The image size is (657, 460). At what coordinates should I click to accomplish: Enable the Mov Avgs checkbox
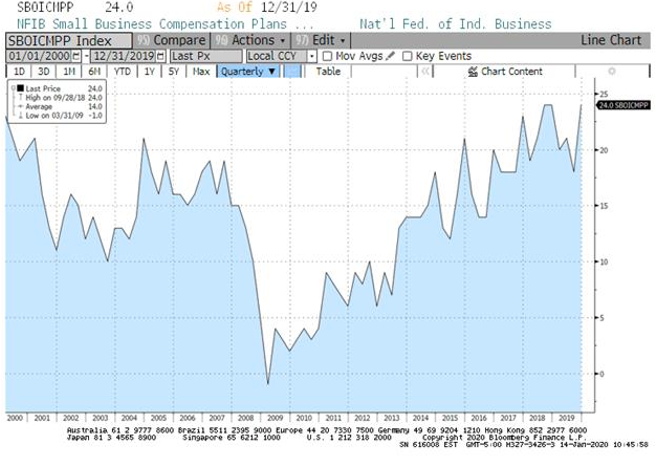328,56
